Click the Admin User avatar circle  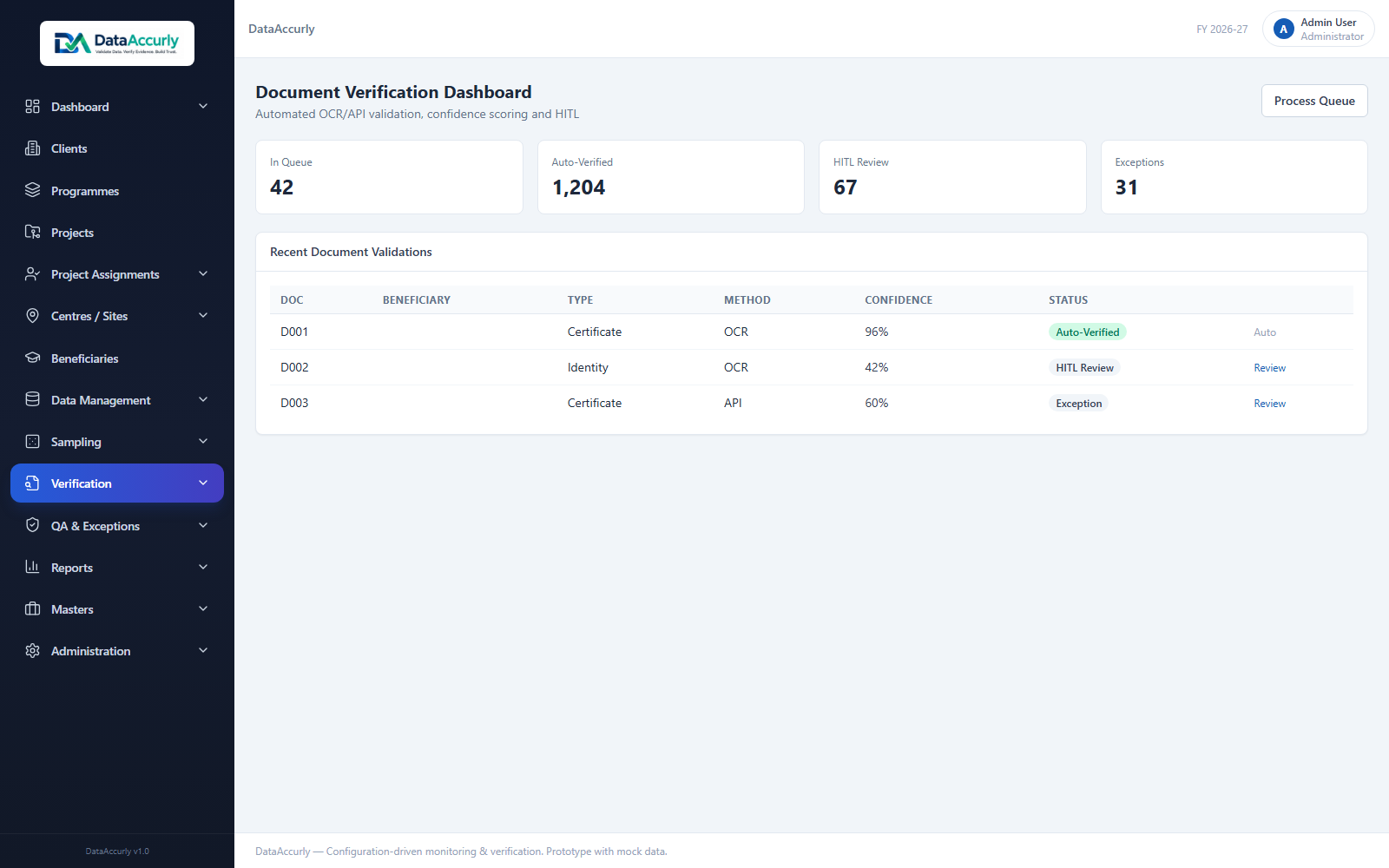(1283, 29)
